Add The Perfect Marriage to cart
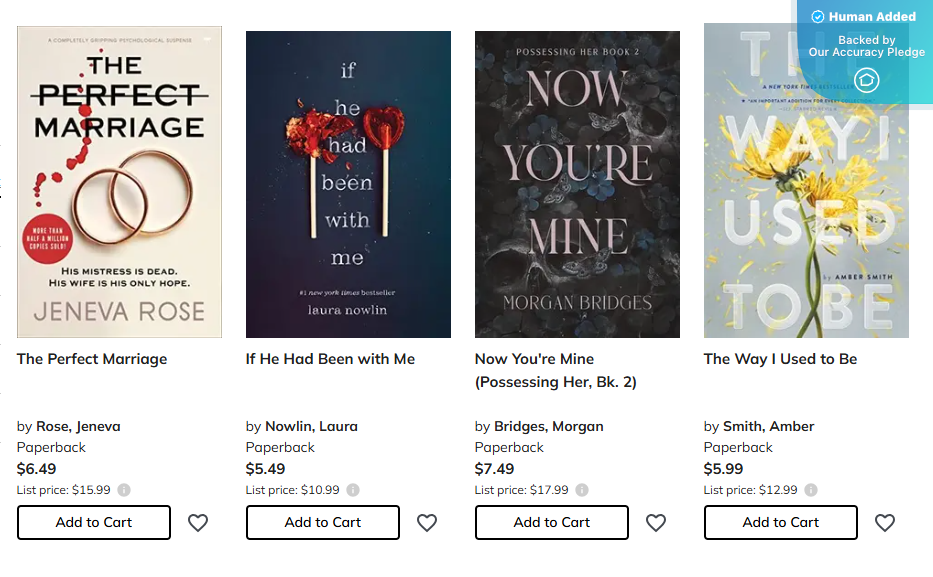 93,522
